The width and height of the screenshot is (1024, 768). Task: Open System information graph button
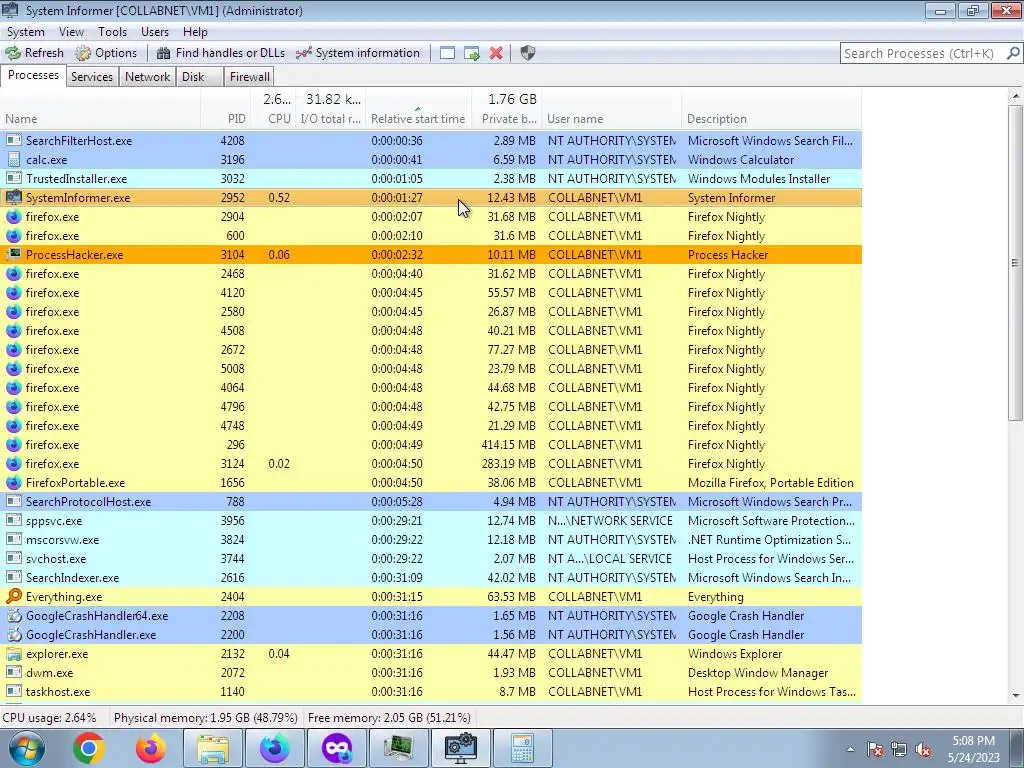[358, 53]
